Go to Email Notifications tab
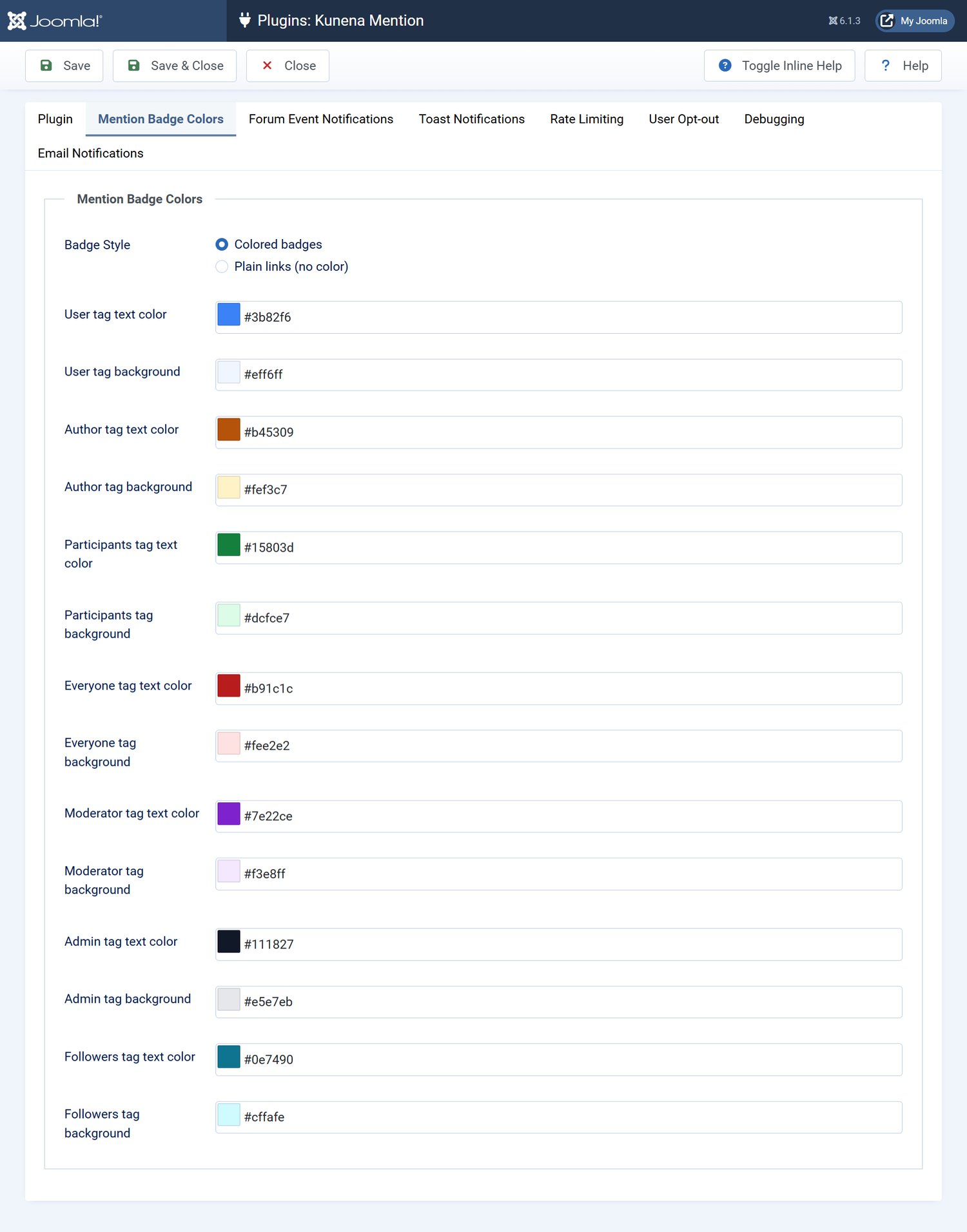This screenshot has height=1232, width=967. click(x=91, y=153)
